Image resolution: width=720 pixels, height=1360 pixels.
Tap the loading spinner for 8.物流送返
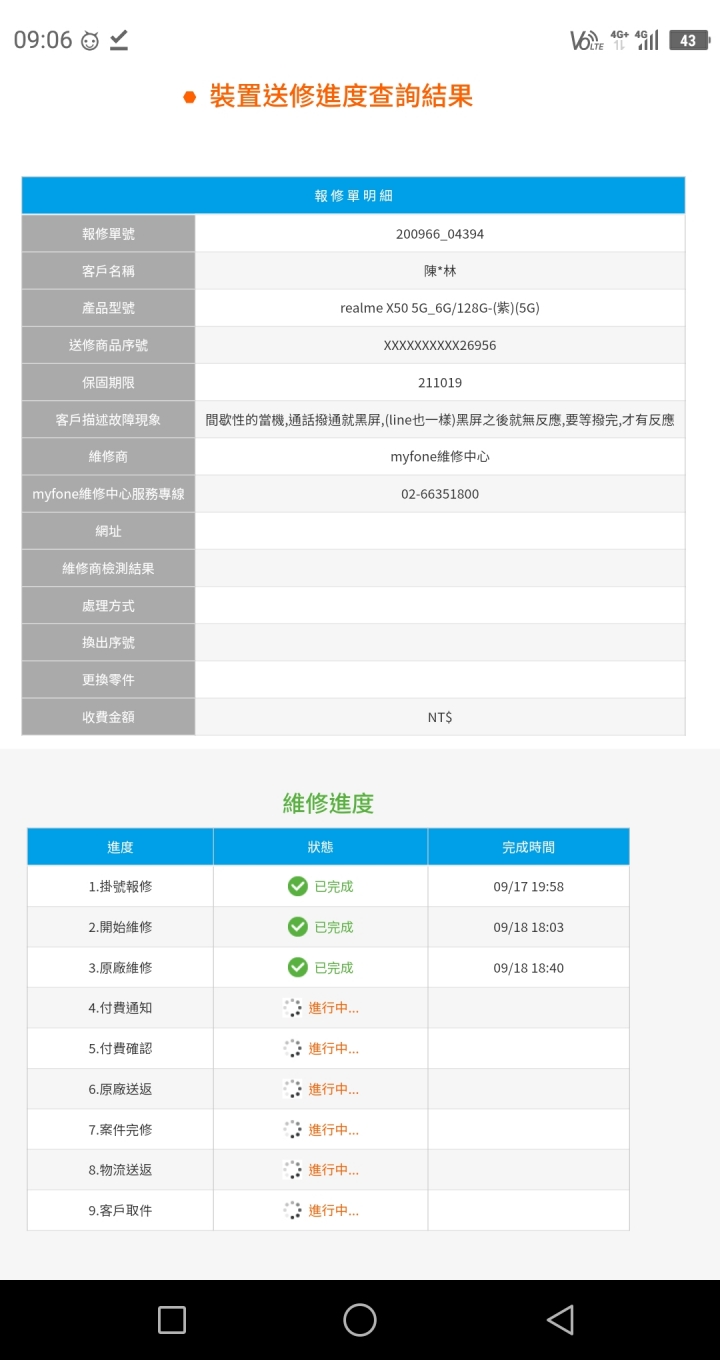(292, 1169)
